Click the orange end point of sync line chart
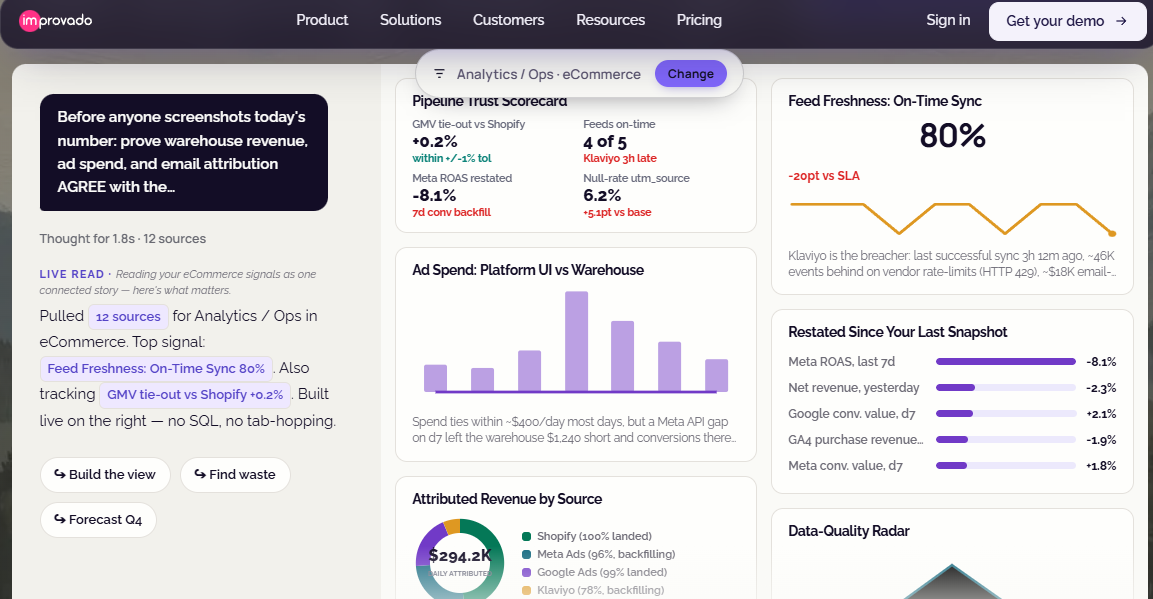Image resolution: width=1153 pixels, height=599 pixels. pyautogui.click(x=1112, y=234)
